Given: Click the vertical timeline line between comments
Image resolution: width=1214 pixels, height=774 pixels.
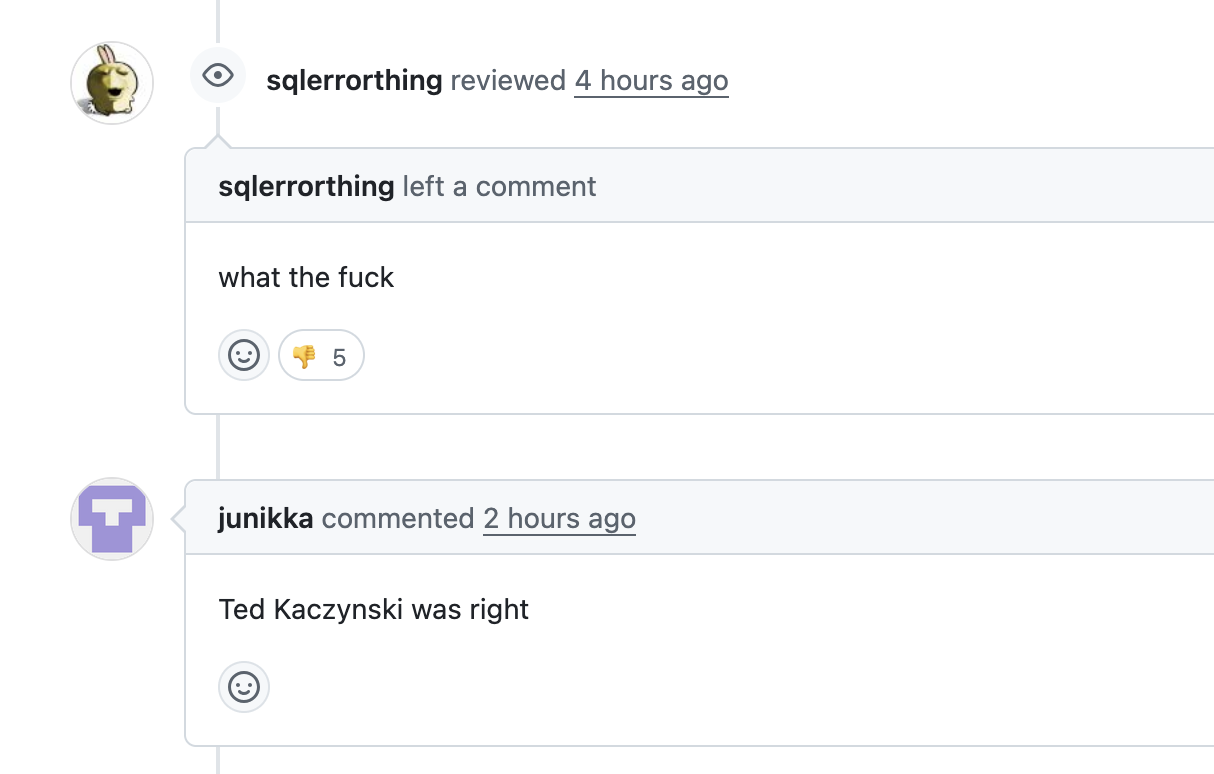Looking at the screenshot, I should click(217, 446).
